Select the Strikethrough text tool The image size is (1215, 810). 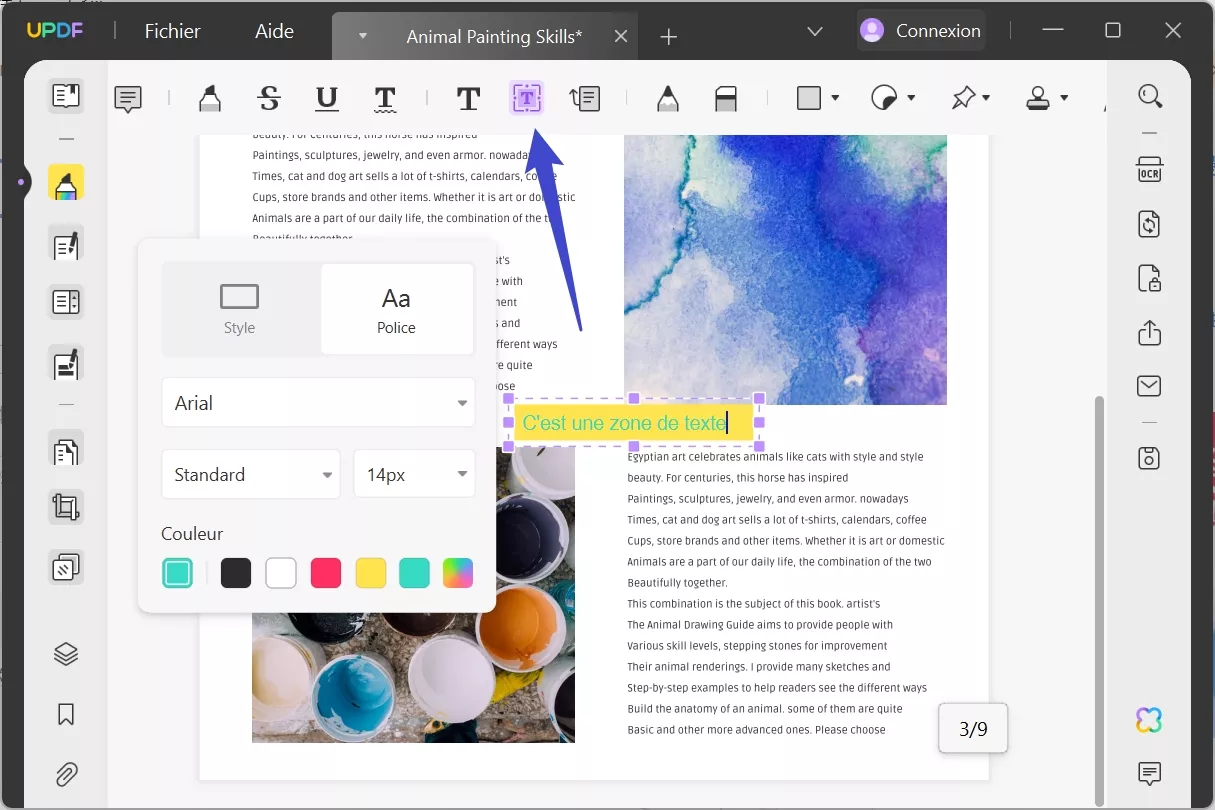269,98
